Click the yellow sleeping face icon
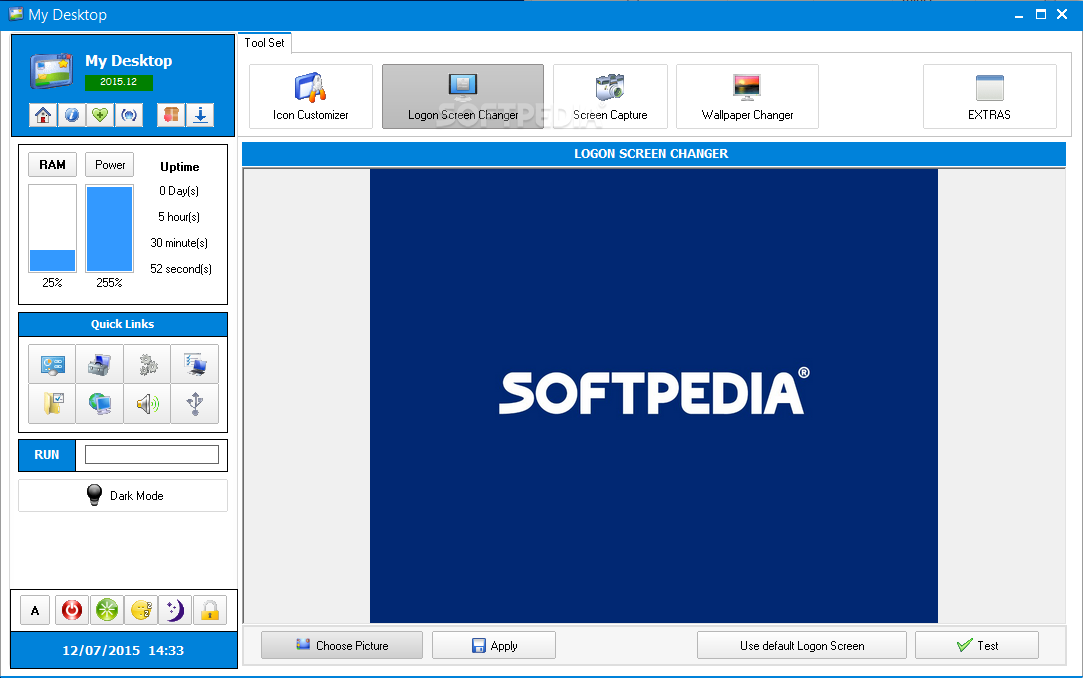Screen dimensions: 1083x678 tap(141, 610)
